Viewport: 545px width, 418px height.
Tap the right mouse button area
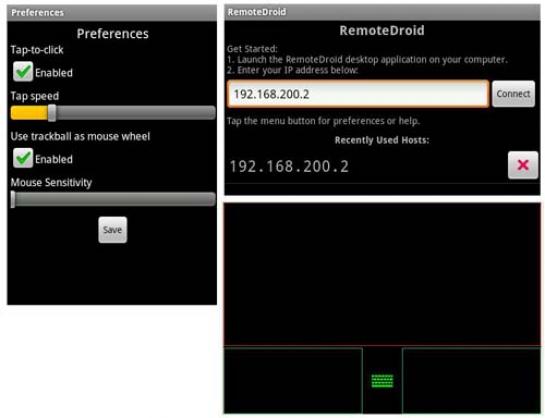click(x=471, y=380)
